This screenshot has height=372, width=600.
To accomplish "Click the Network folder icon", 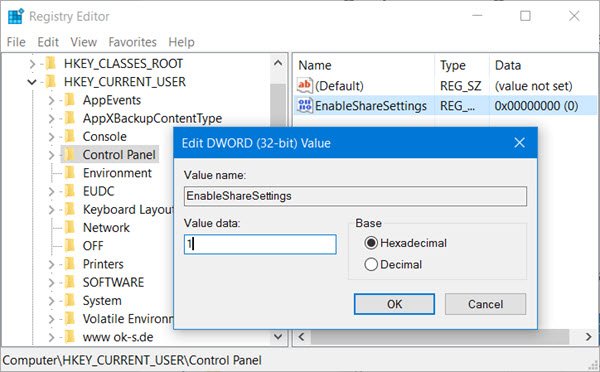I will 70,227.
